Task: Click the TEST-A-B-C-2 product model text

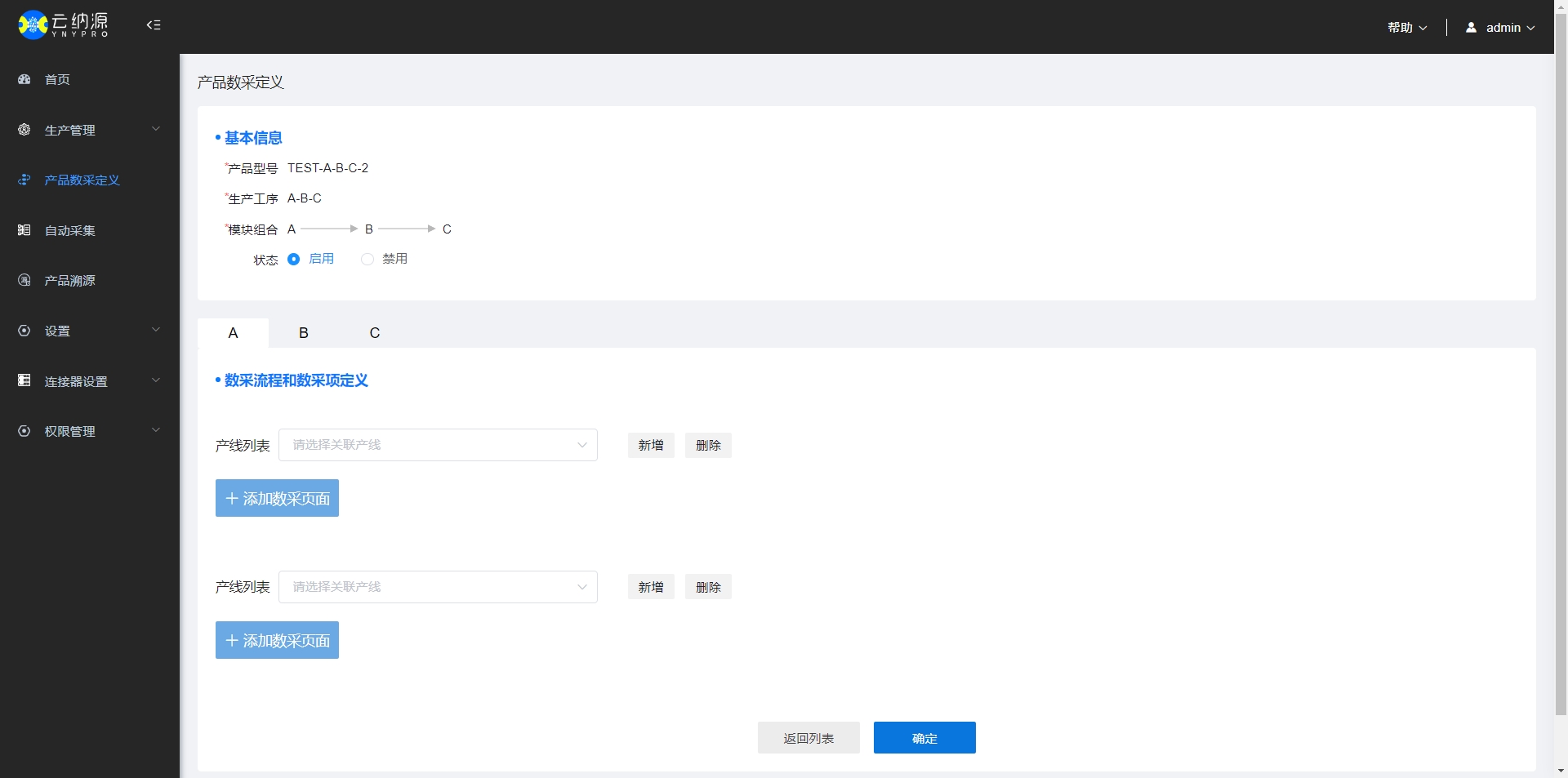Action: 327,168
